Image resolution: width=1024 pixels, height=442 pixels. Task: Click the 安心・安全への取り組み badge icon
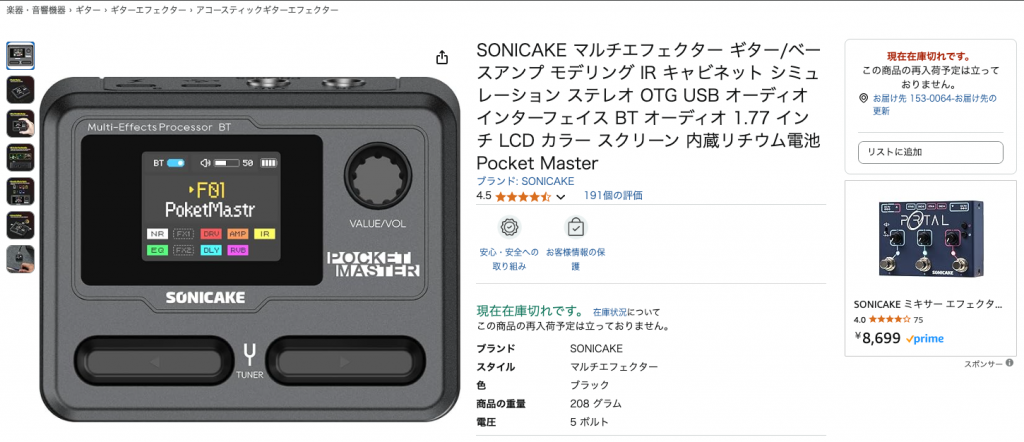509,227
